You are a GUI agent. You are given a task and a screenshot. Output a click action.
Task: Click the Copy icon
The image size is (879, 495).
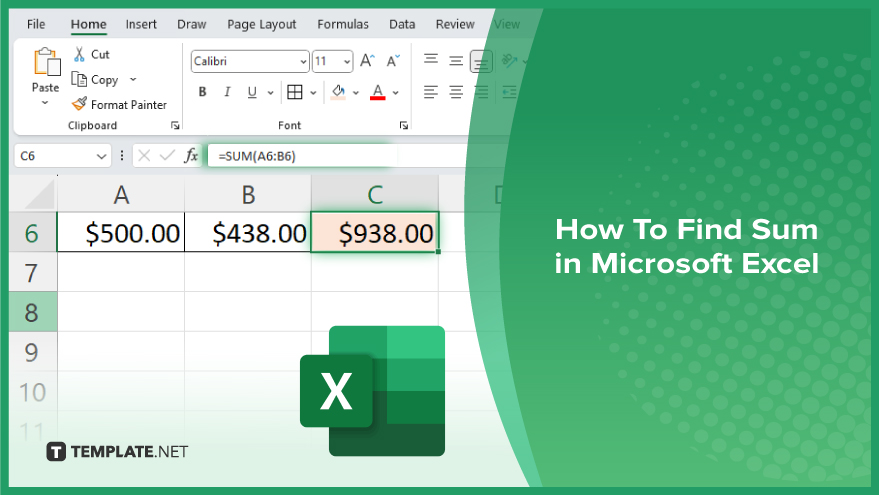(x=79, y=80)
